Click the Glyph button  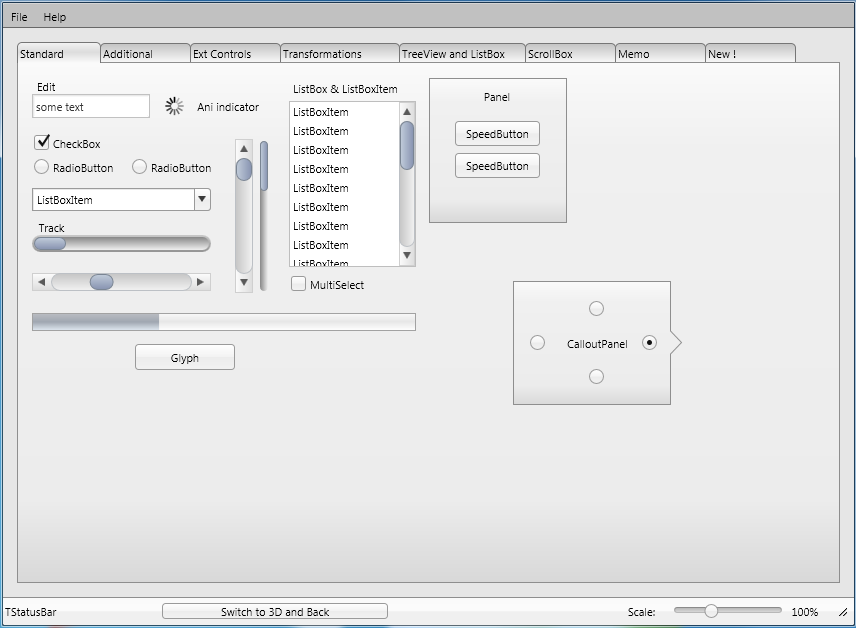click(x=185, y=358)
